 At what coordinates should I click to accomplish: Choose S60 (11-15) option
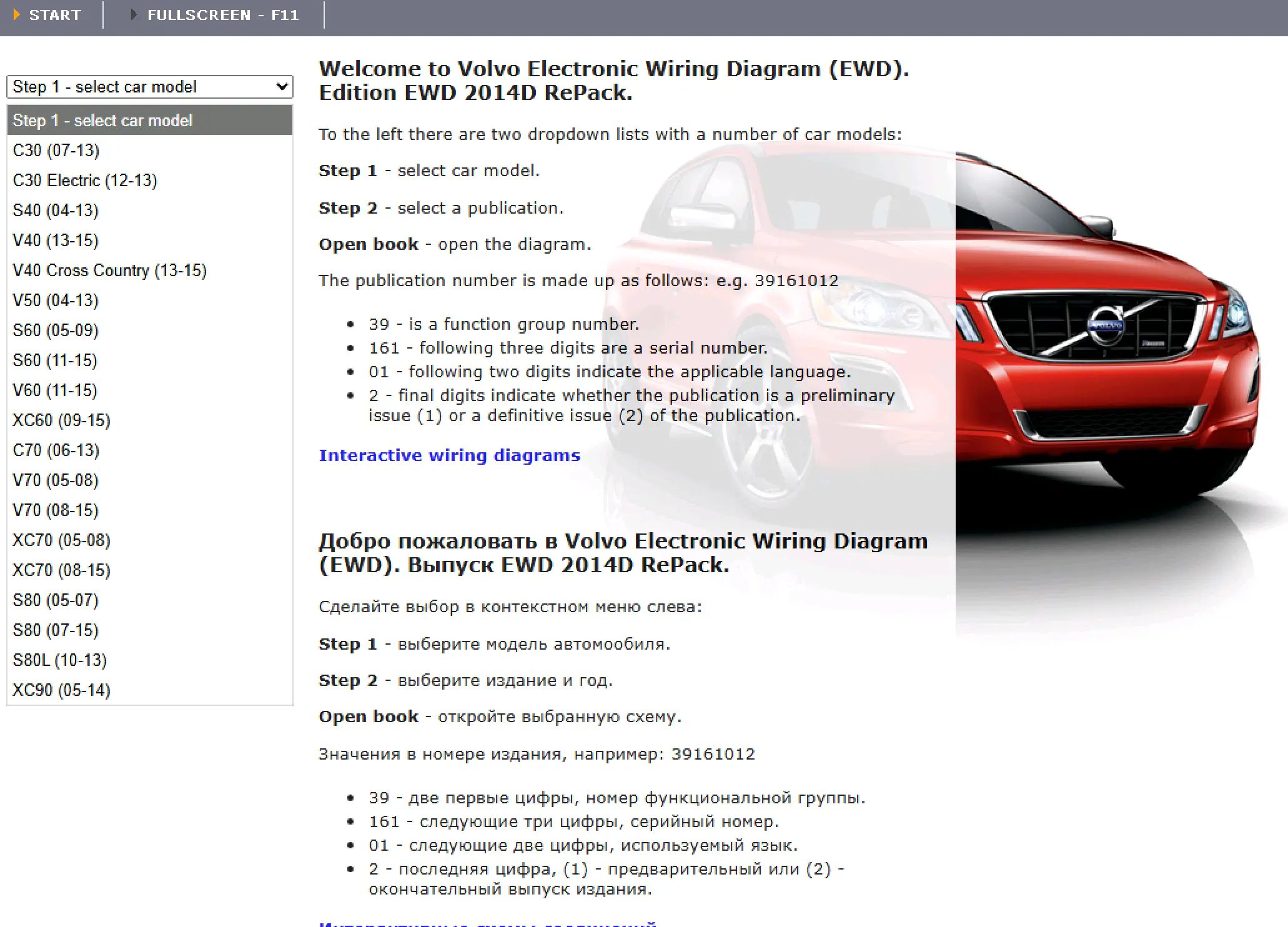[x=55, y=360]
